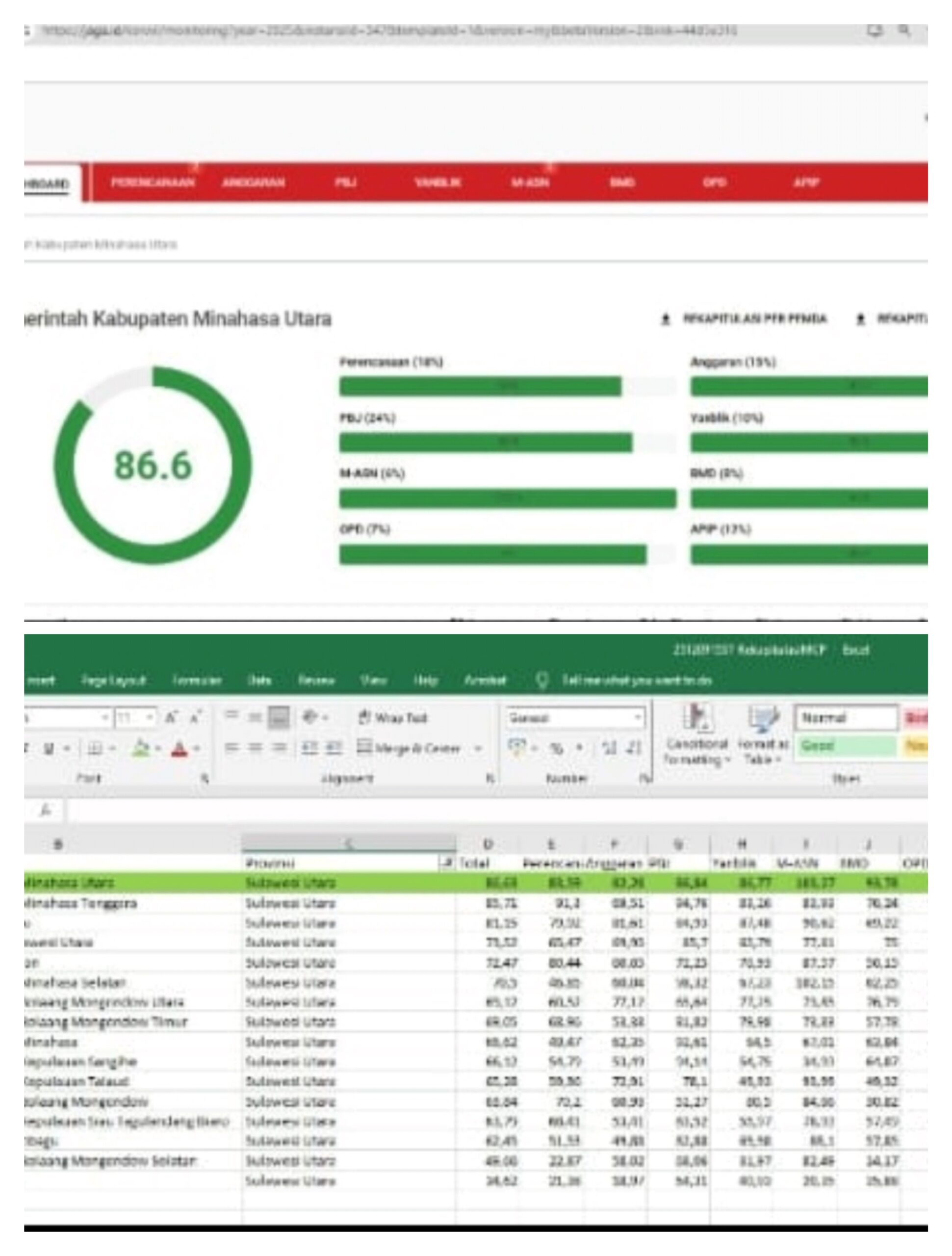
Task: Click the percent style icon
Action: [x=556, y=748]
